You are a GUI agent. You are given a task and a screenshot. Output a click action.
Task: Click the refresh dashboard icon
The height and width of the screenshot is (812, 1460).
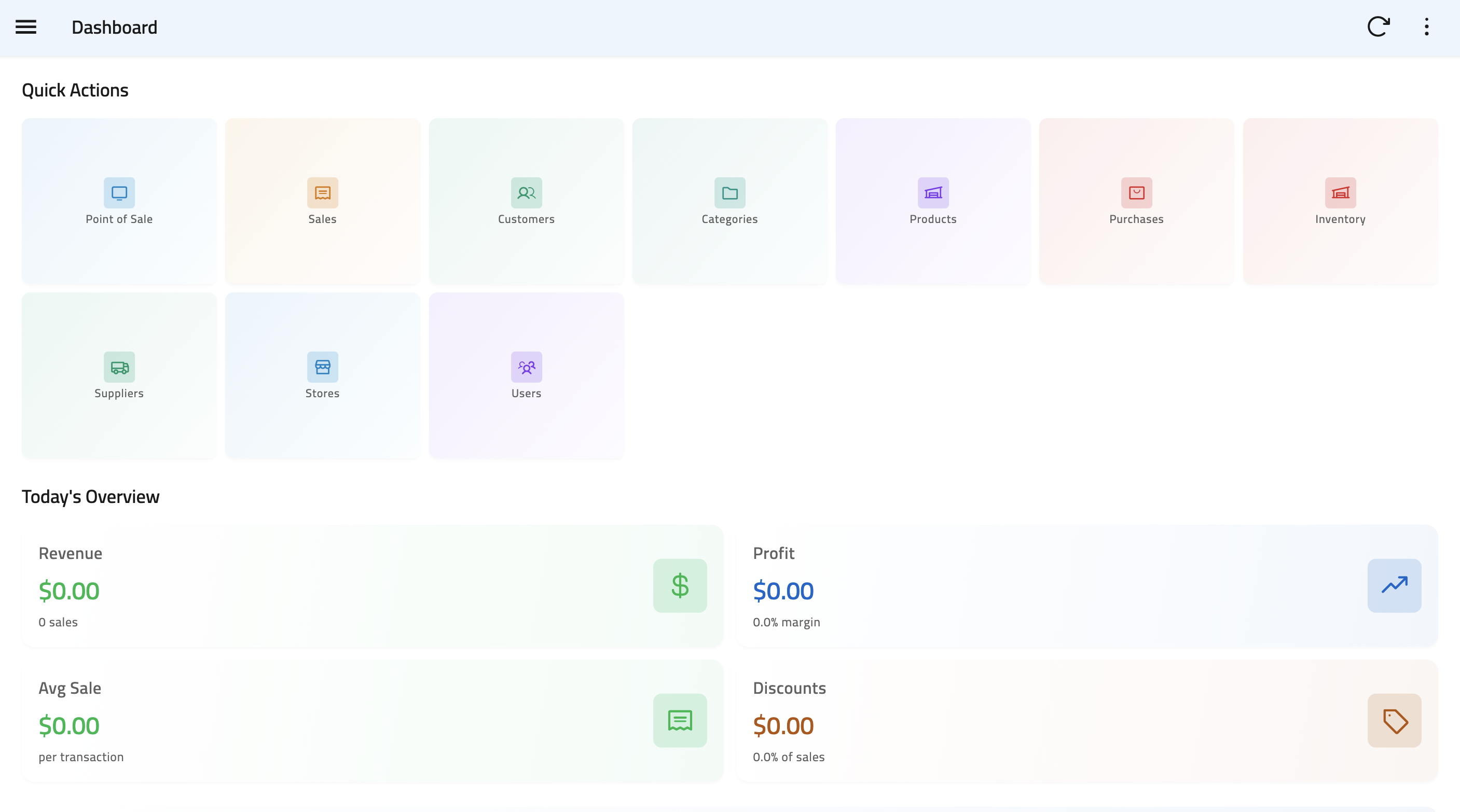pos(1378,26)
